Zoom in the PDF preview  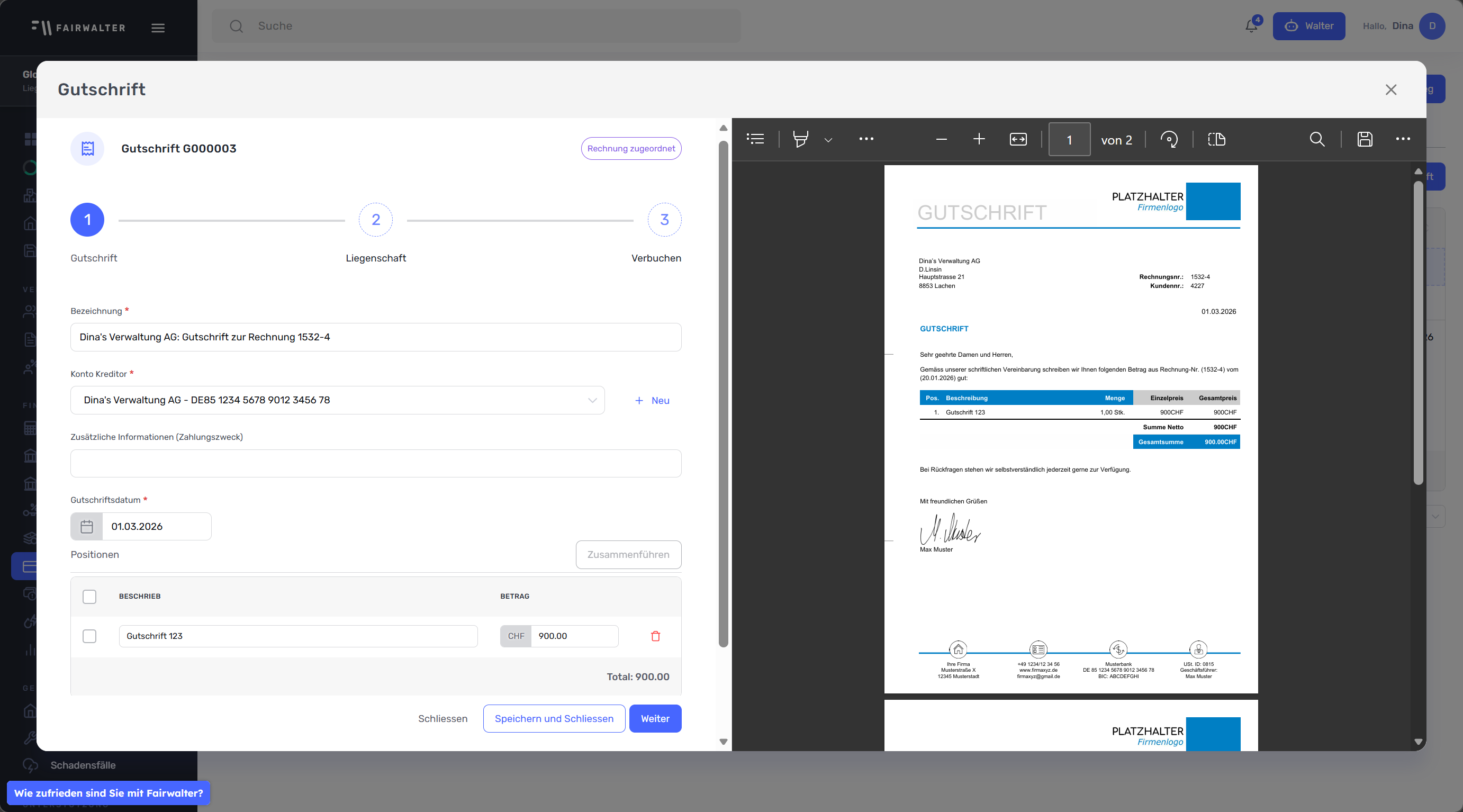pos(979,139)
